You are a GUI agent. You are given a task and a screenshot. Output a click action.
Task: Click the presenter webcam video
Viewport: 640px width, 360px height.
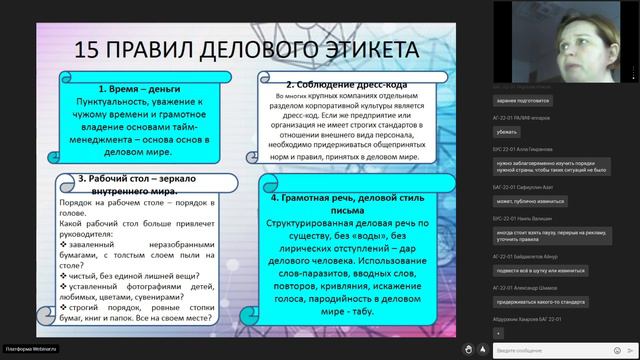tap(565, 42)
